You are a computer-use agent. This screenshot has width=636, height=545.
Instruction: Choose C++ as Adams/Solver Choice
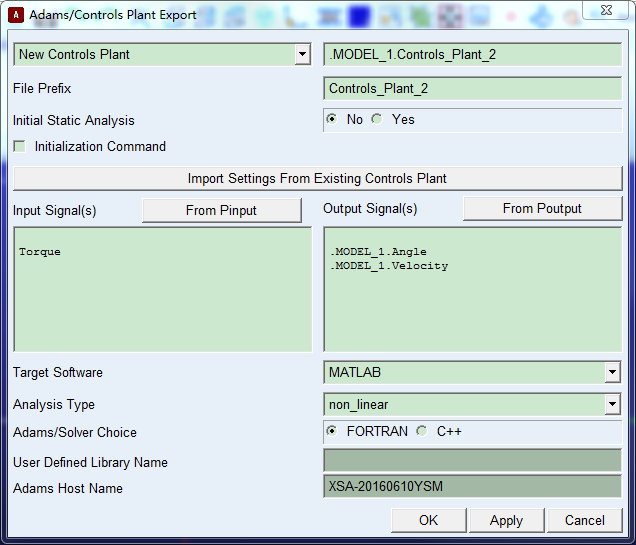[x=421, y=432]
